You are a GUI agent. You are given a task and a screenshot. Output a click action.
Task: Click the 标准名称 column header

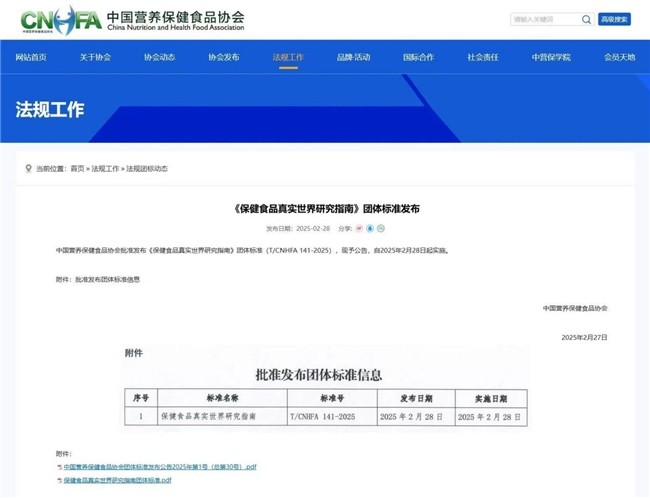point(223,398)
